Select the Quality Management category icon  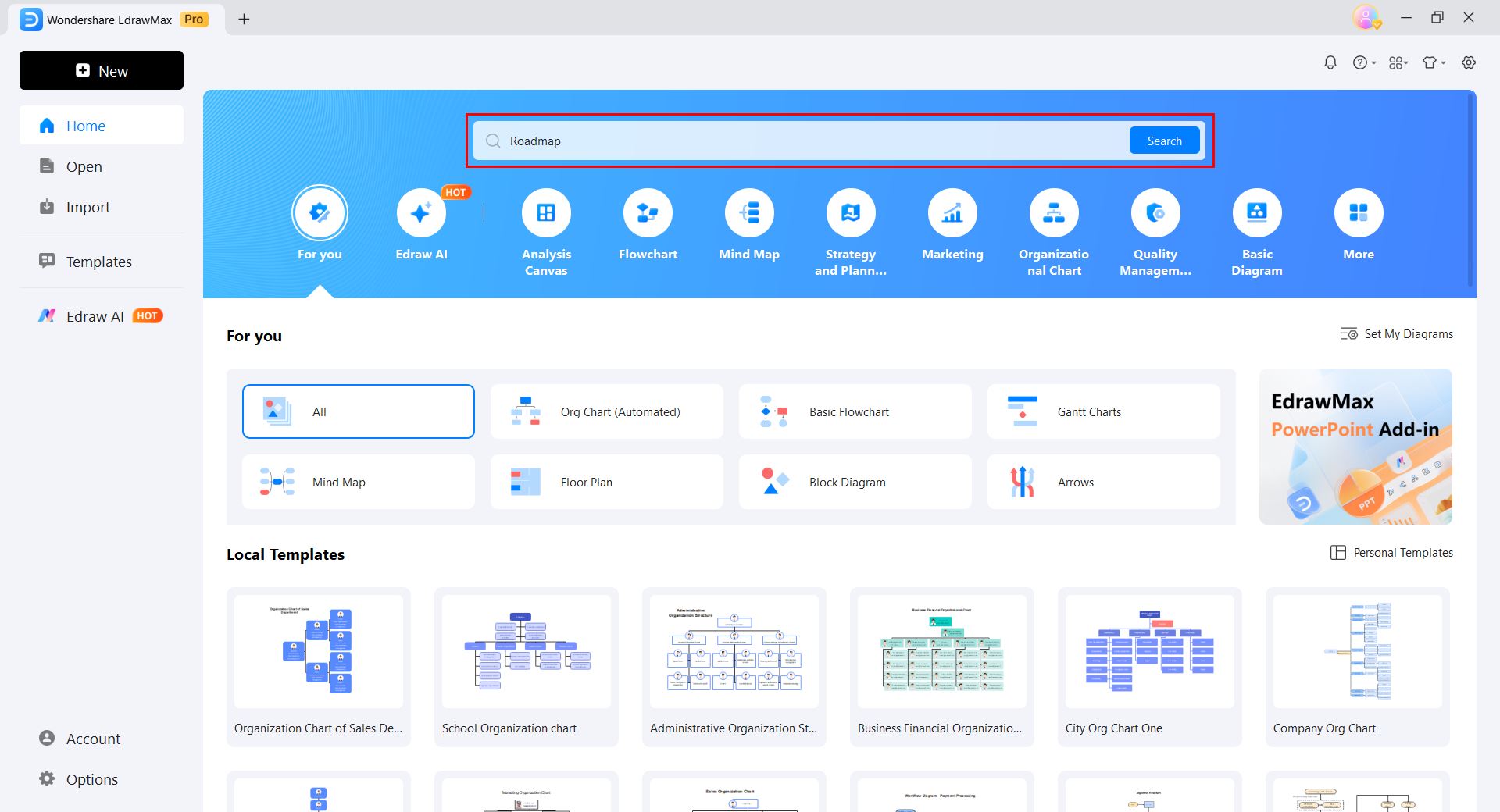point(1155,213)
